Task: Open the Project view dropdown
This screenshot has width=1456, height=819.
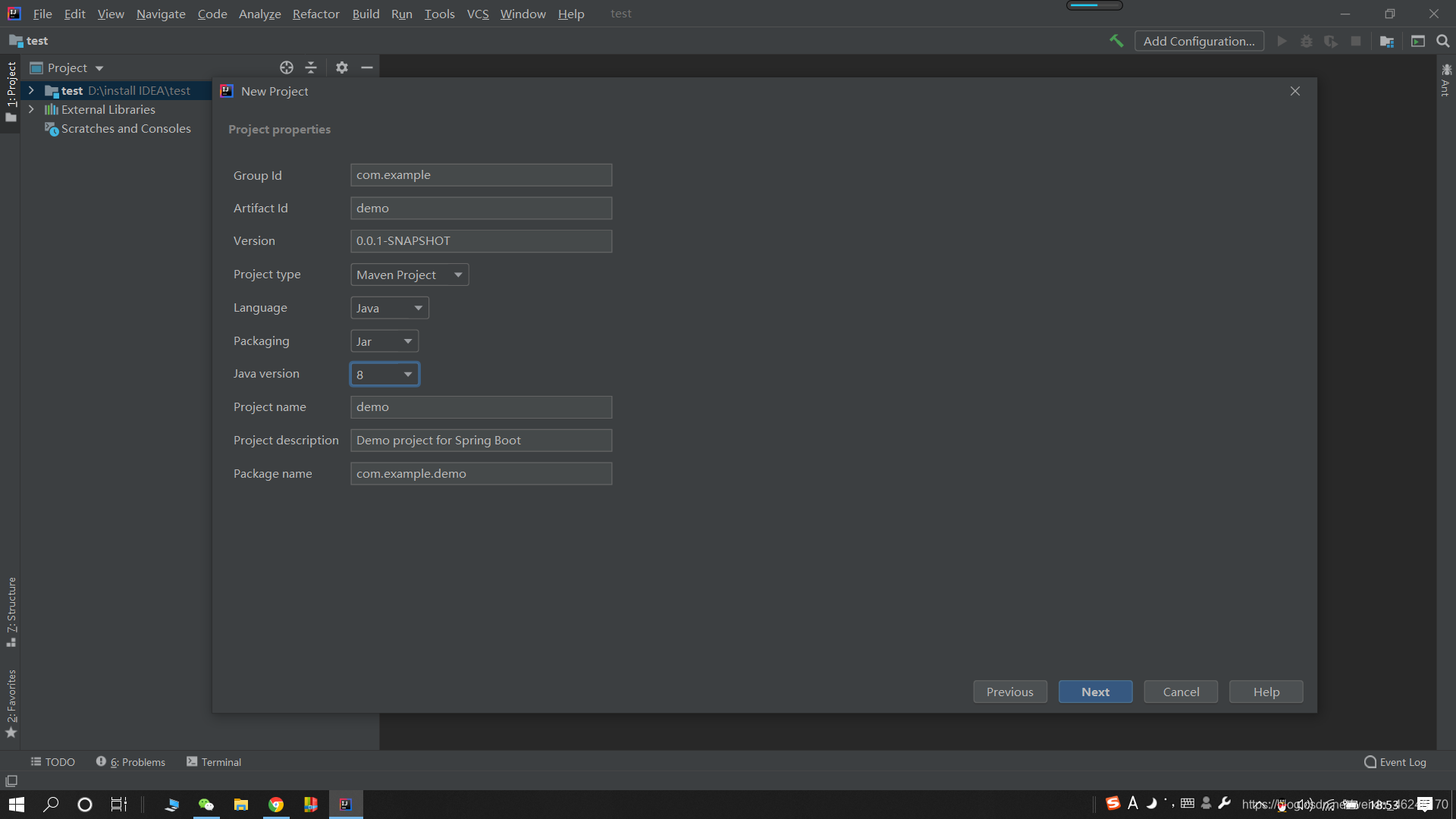Action: point(67,67)
